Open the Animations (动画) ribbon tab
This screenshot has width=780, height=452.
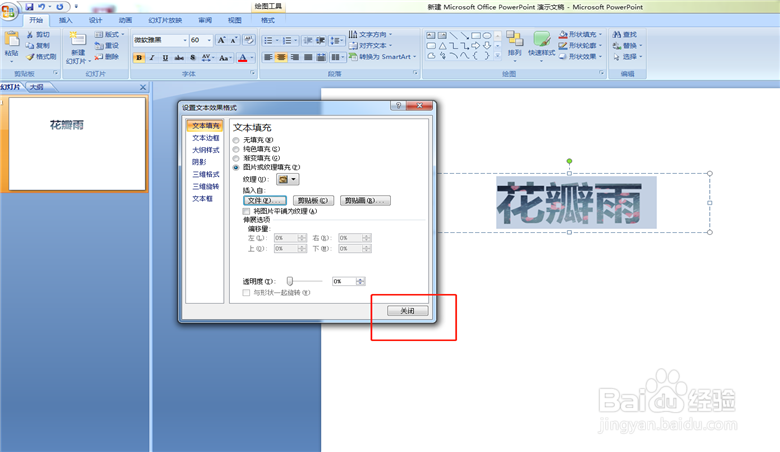pos(125,20)
